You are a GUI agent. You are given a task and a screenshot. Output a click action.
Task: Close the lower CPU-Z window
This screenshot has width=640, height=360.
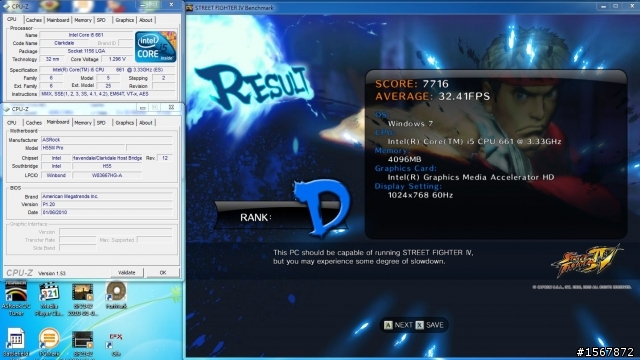[x=171, y=107]
